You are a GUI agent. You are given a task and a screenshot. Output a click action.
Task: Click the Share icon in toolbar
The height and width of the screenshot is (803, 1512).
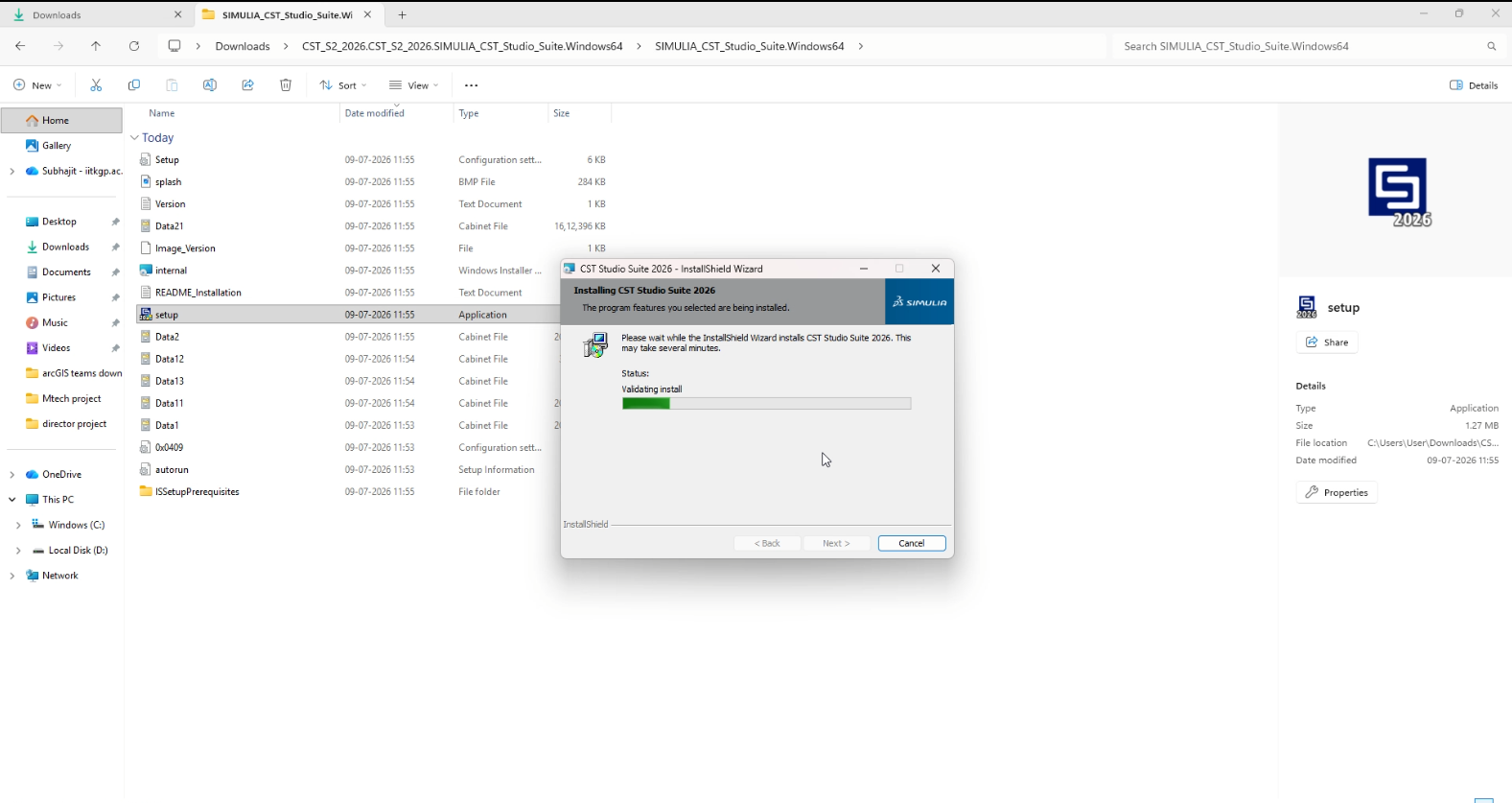pos(247,85)
